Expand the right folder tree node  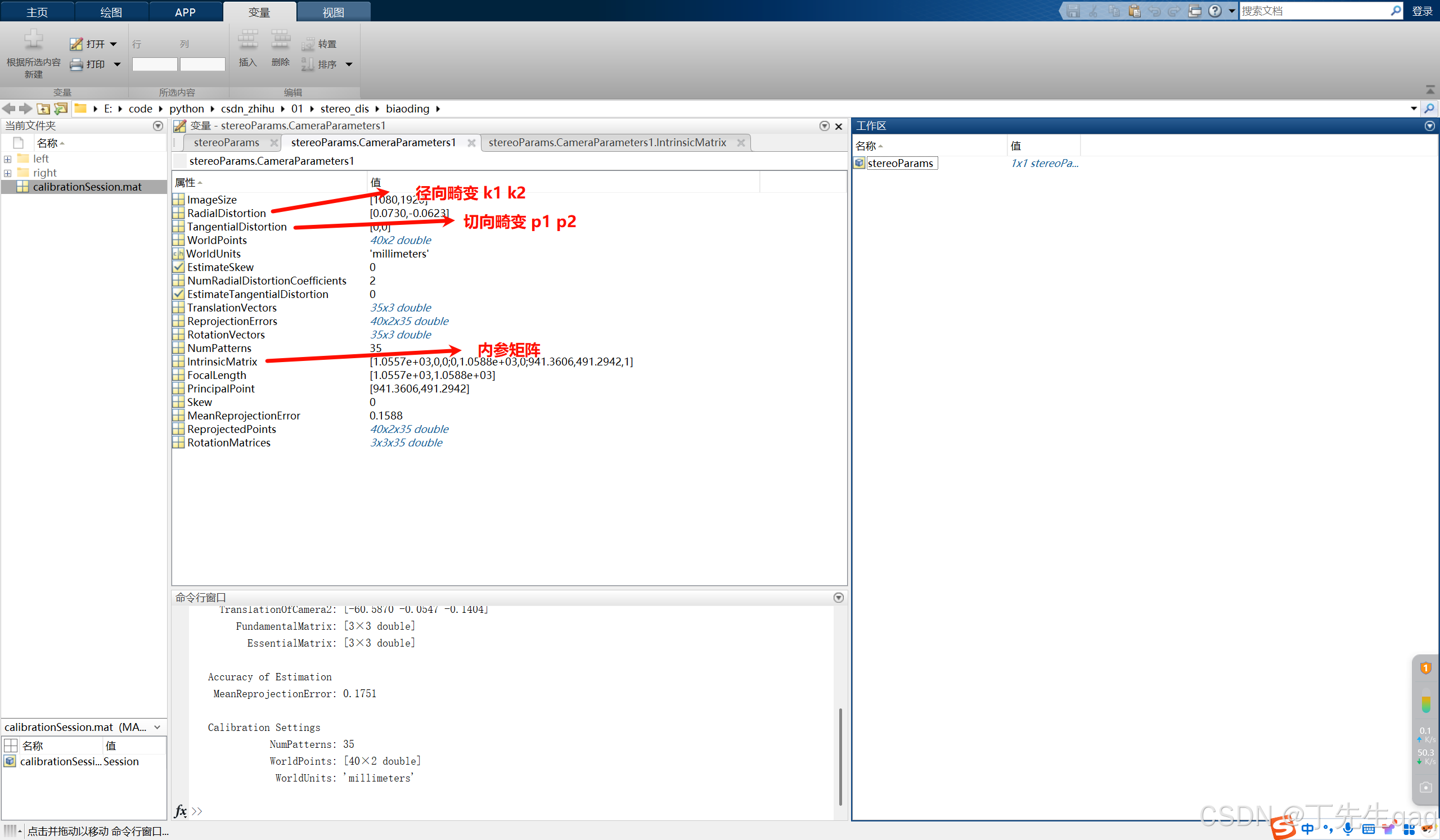click(7, 173)
